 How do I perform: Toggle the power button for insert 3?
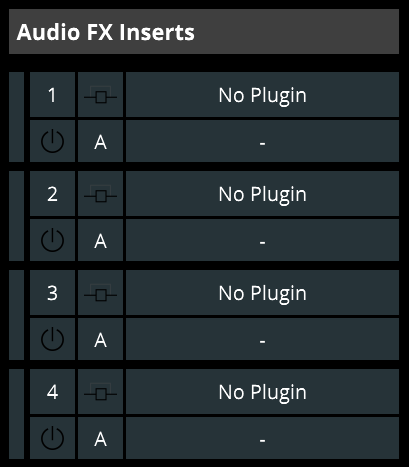[x=52, y=339]
